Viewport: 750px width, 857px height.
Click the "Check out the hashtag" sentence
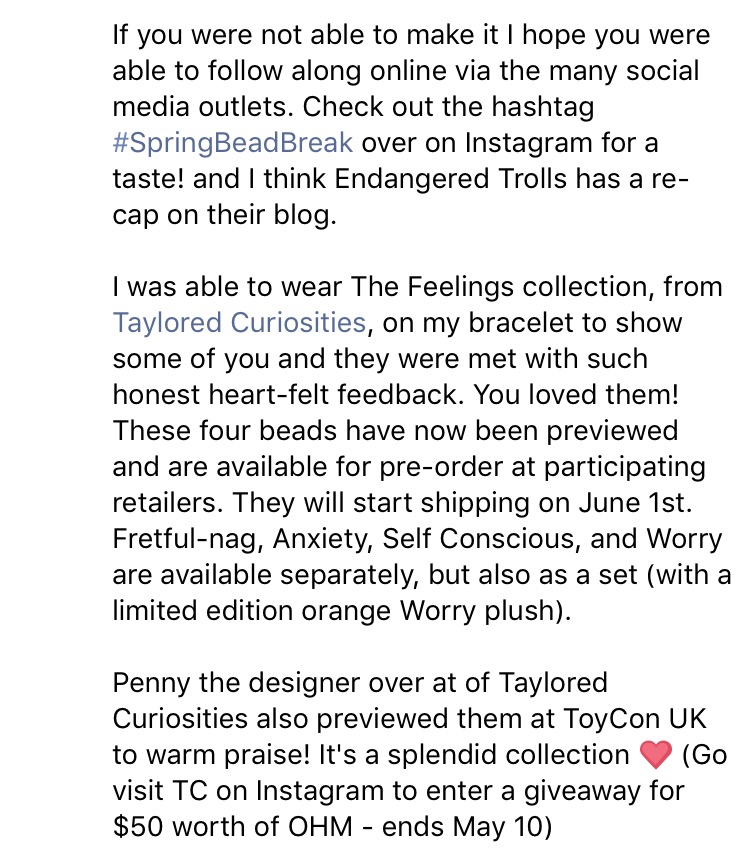point(448,107)
